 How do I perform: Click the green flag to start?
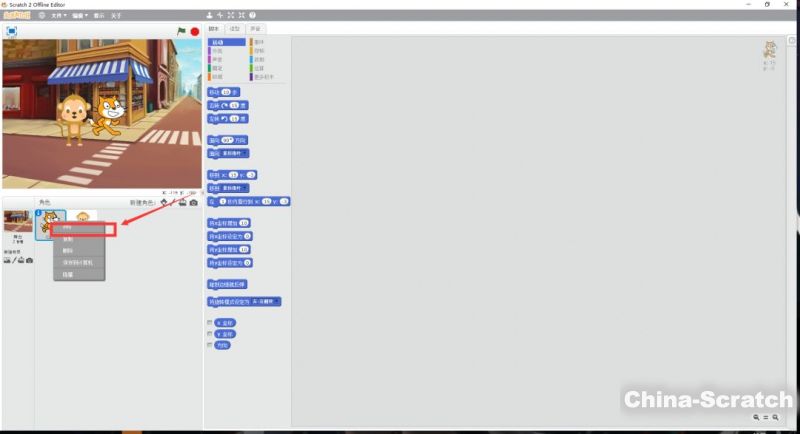click(x=181, y=31)
